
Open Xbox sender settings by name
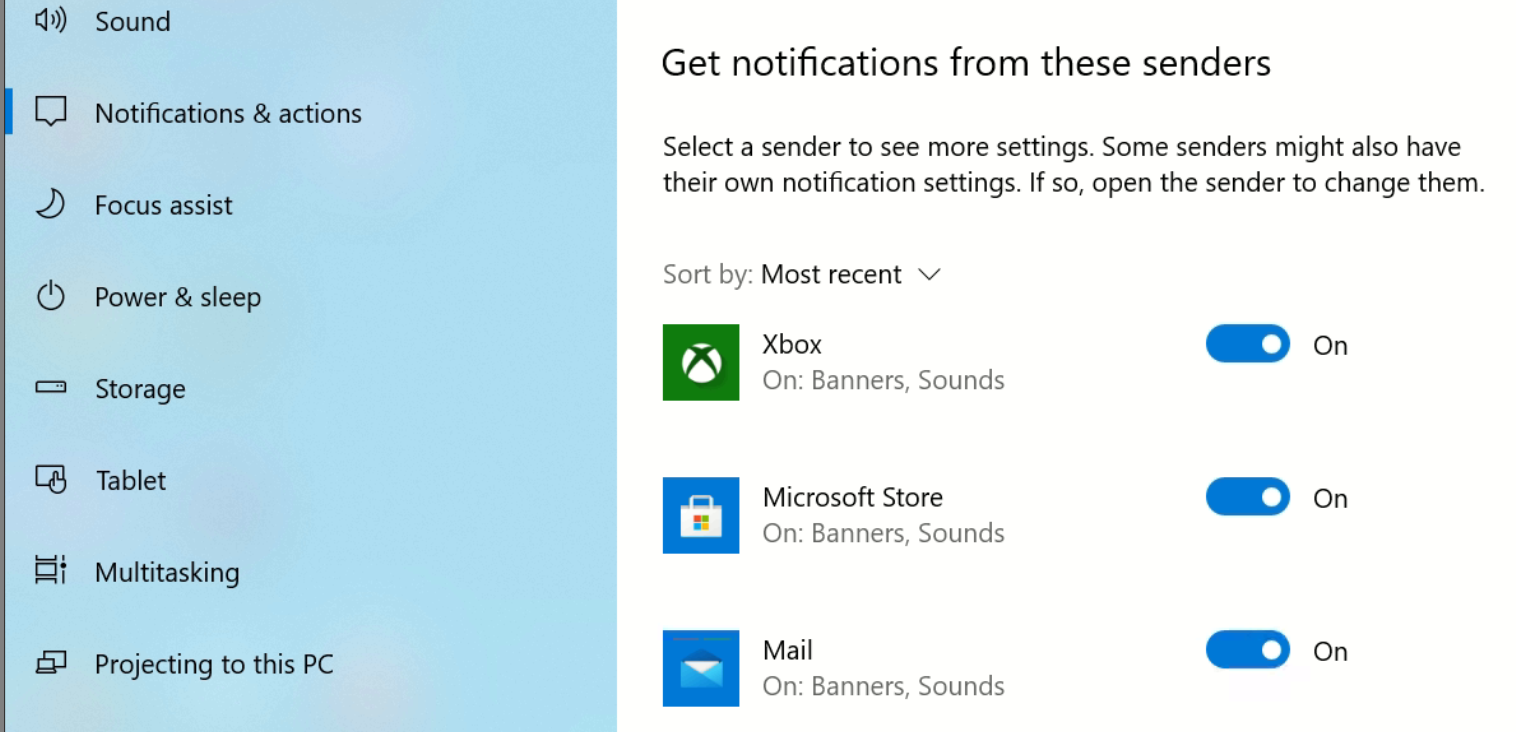(792, 344)
